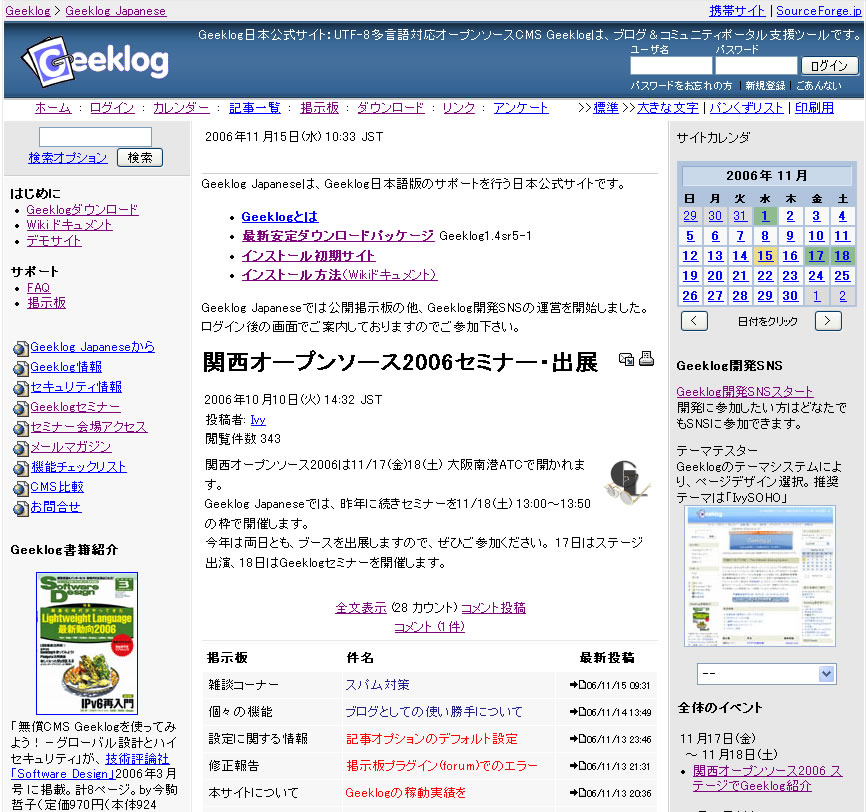Open the 全文表示 link
Image resolution: width=868 pixels, height=812 pixels.
tap(360, 608)
